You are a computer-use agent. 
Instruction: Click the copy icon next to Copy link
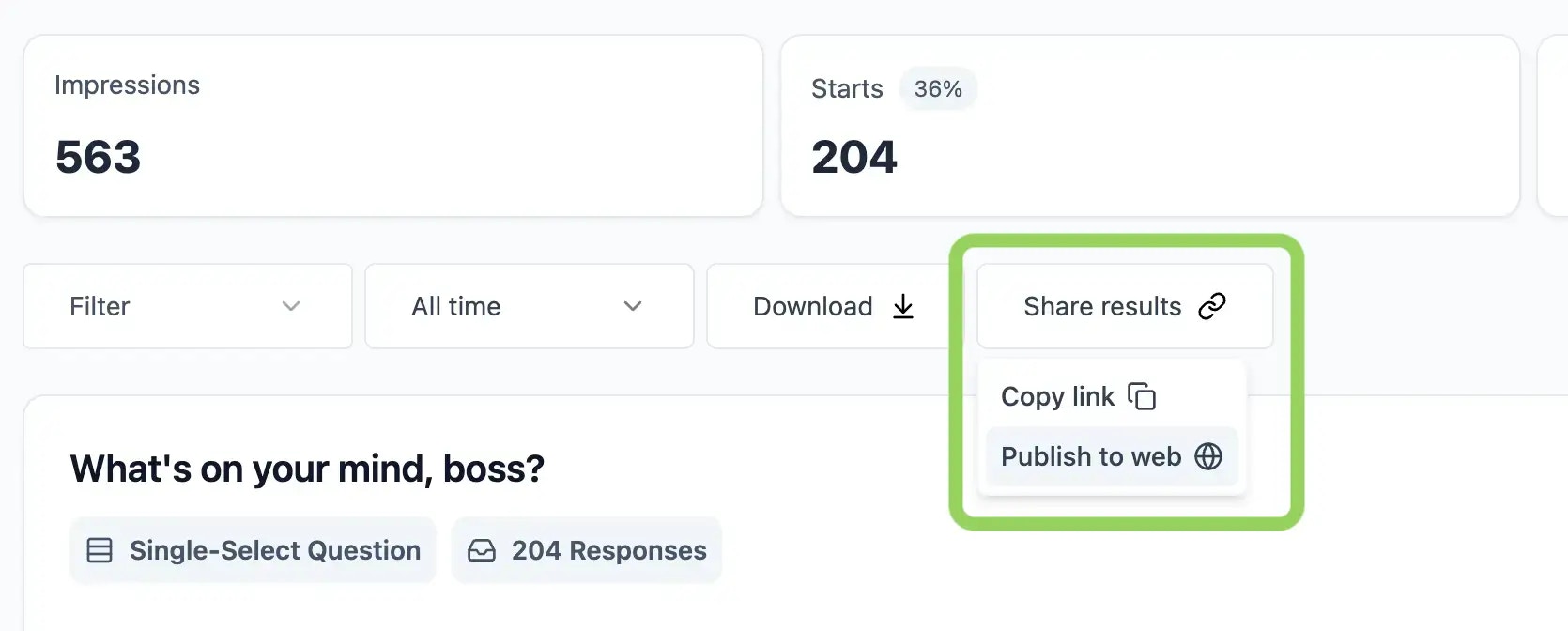(x=1144, y=396)
